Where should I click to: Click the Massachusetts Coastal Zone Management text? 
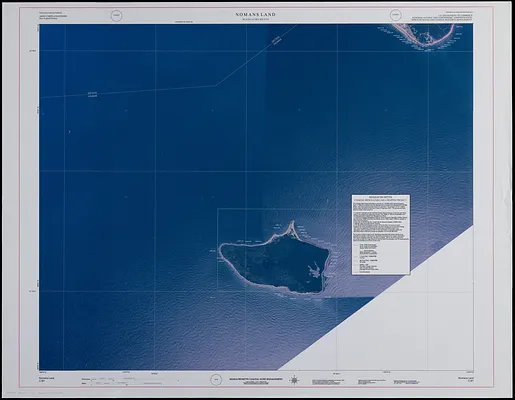256,380
